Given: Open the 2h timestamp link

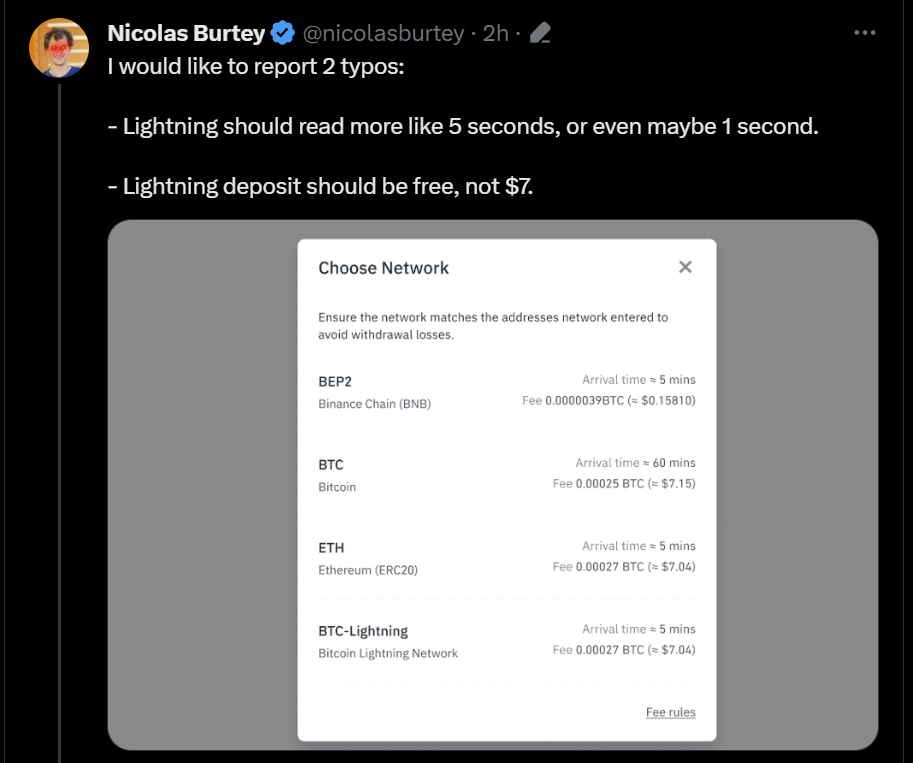Looking at the screenshot, I should pyautogui.click(x=495, y=33).
